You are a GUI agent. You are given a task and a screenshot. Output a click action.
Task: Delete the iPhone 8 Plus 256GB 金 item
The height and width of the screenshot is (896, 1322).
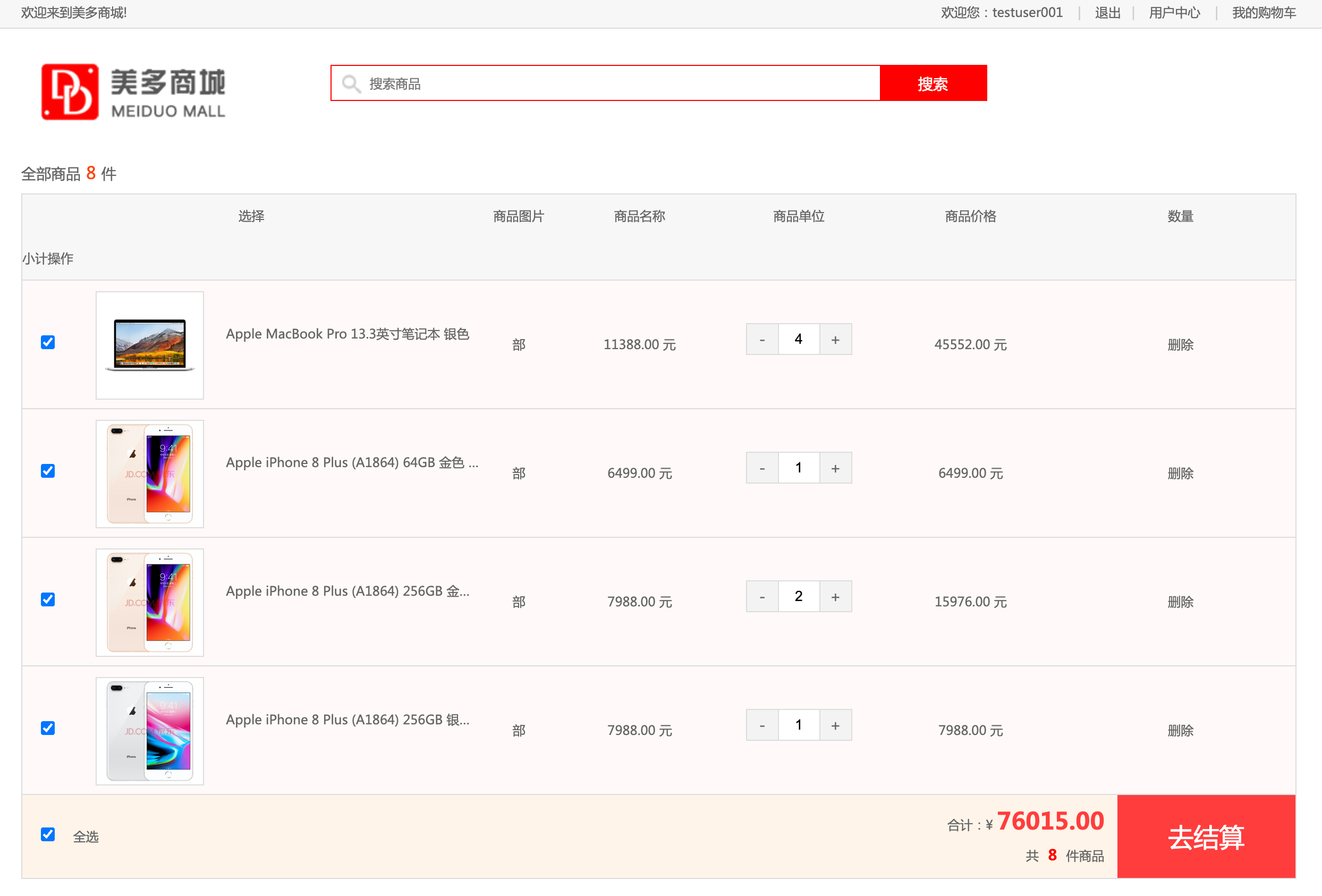point(1180,602)
